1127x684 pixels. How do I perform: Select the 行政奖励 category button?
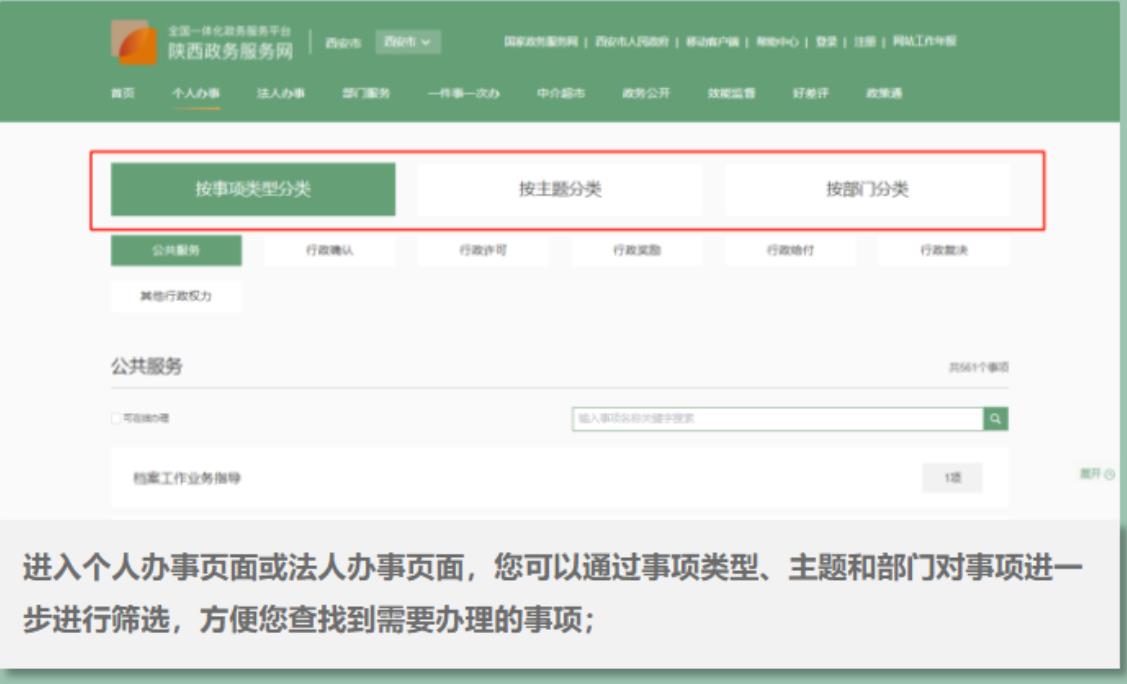[637, 250]
